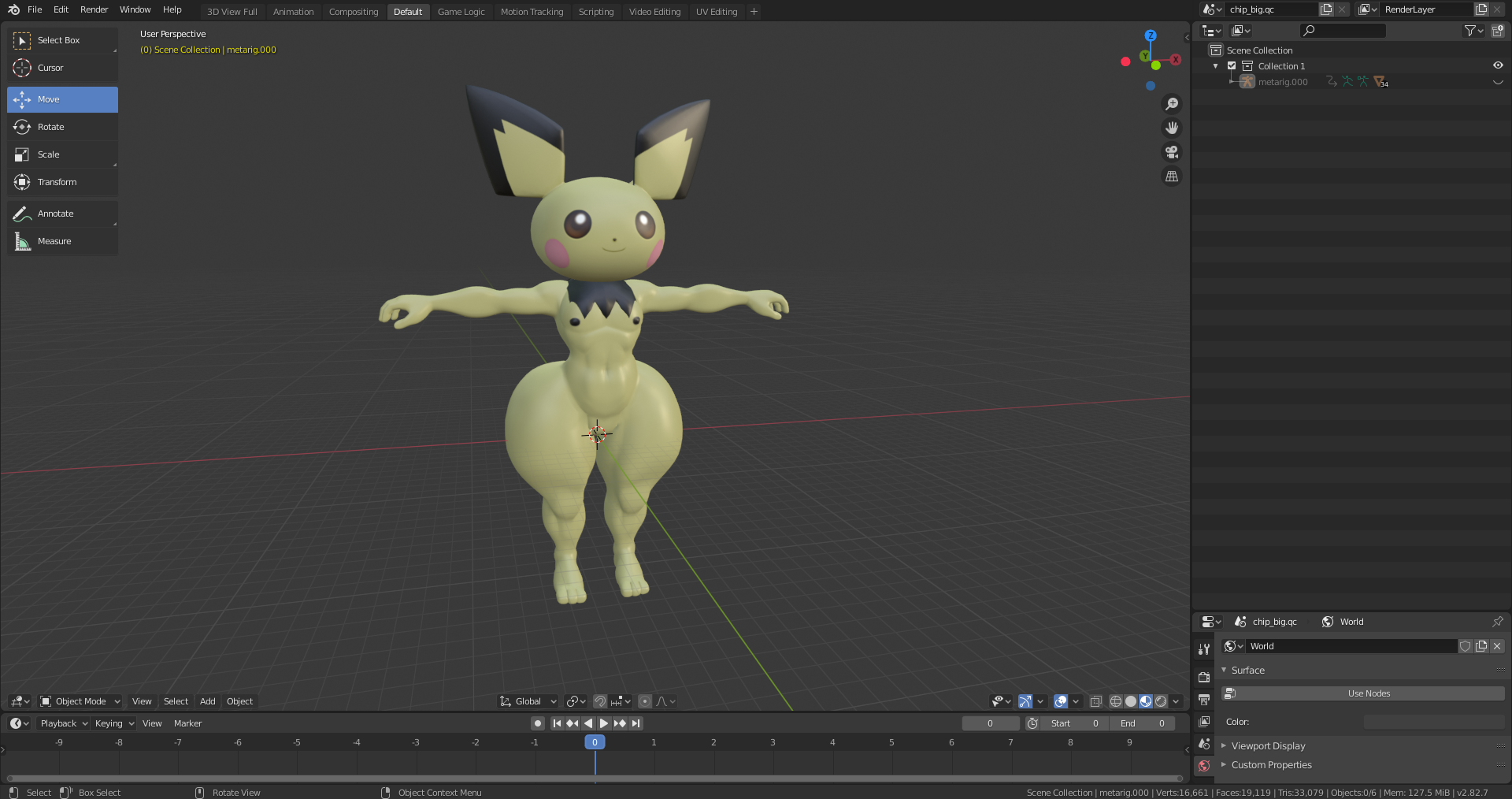1512x799 pixels.
Task: Switch to the Scripting workspace tab
Action: (x=596, y=12)
